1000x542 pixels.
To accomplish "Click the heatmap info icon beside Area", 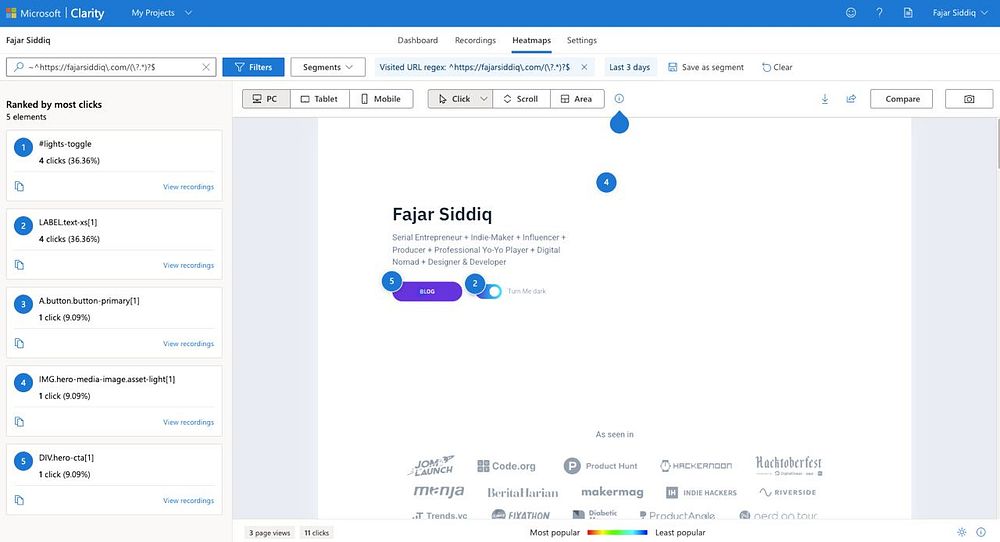I will pyautogui.click(x=619, y=99).
